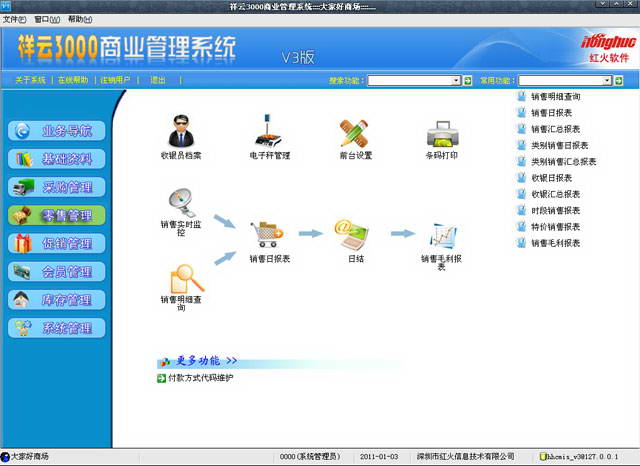640x466 pixels.
Task: Click the 关于系统 link
Action: pyautogui.click(x=30, y=80)
